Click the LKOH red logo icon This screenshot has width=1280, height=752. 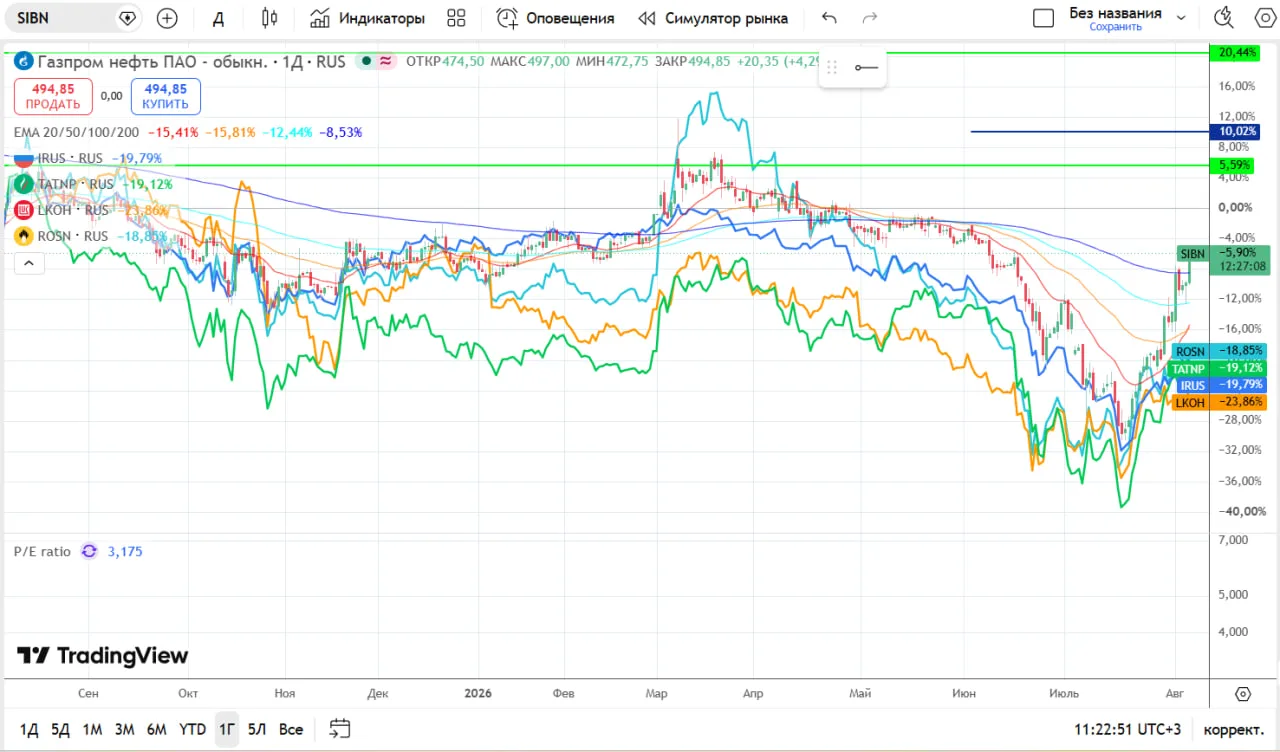(22, 210)
